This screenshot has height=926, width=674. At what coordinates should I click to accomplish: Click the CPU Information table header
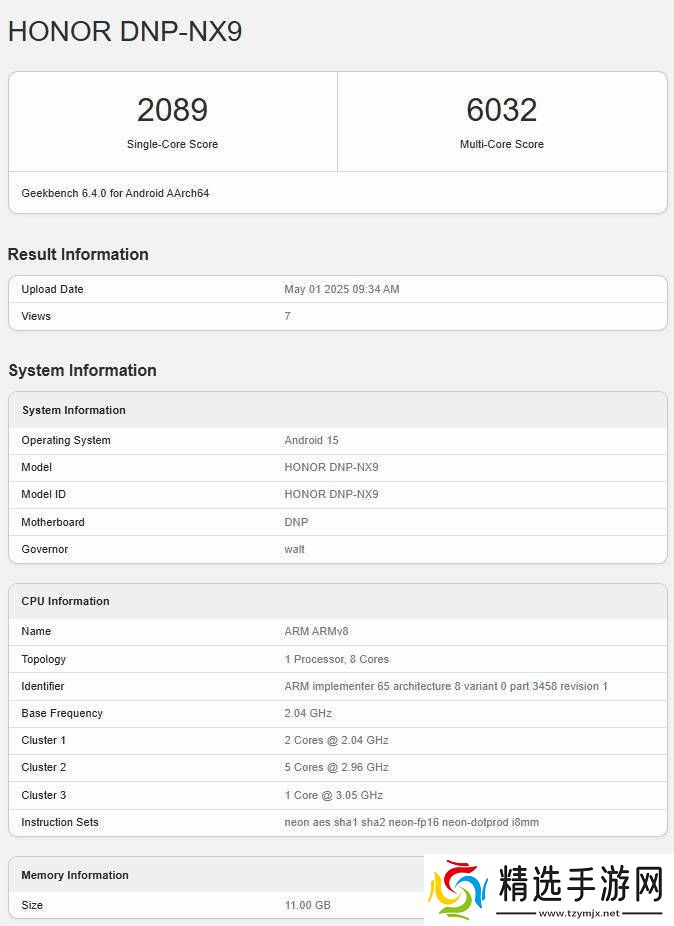point(66,601)
